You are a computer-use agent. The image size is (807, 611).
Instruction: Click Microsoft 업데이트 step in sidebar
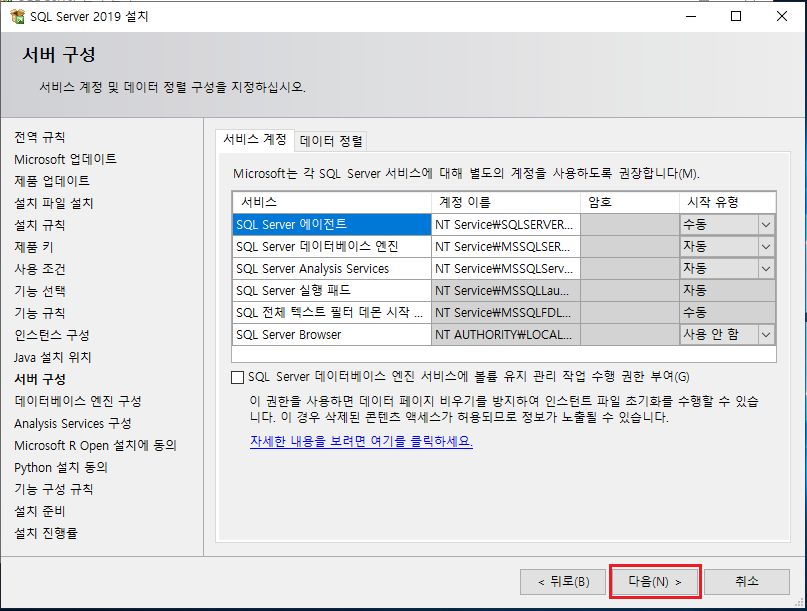65,160
